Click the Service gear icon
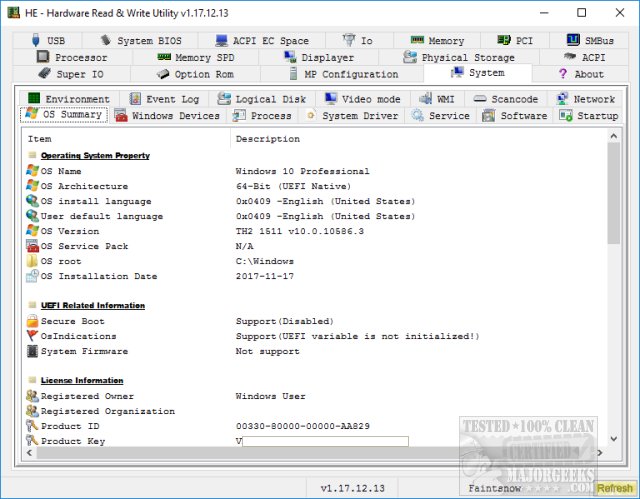 [417, 115]
